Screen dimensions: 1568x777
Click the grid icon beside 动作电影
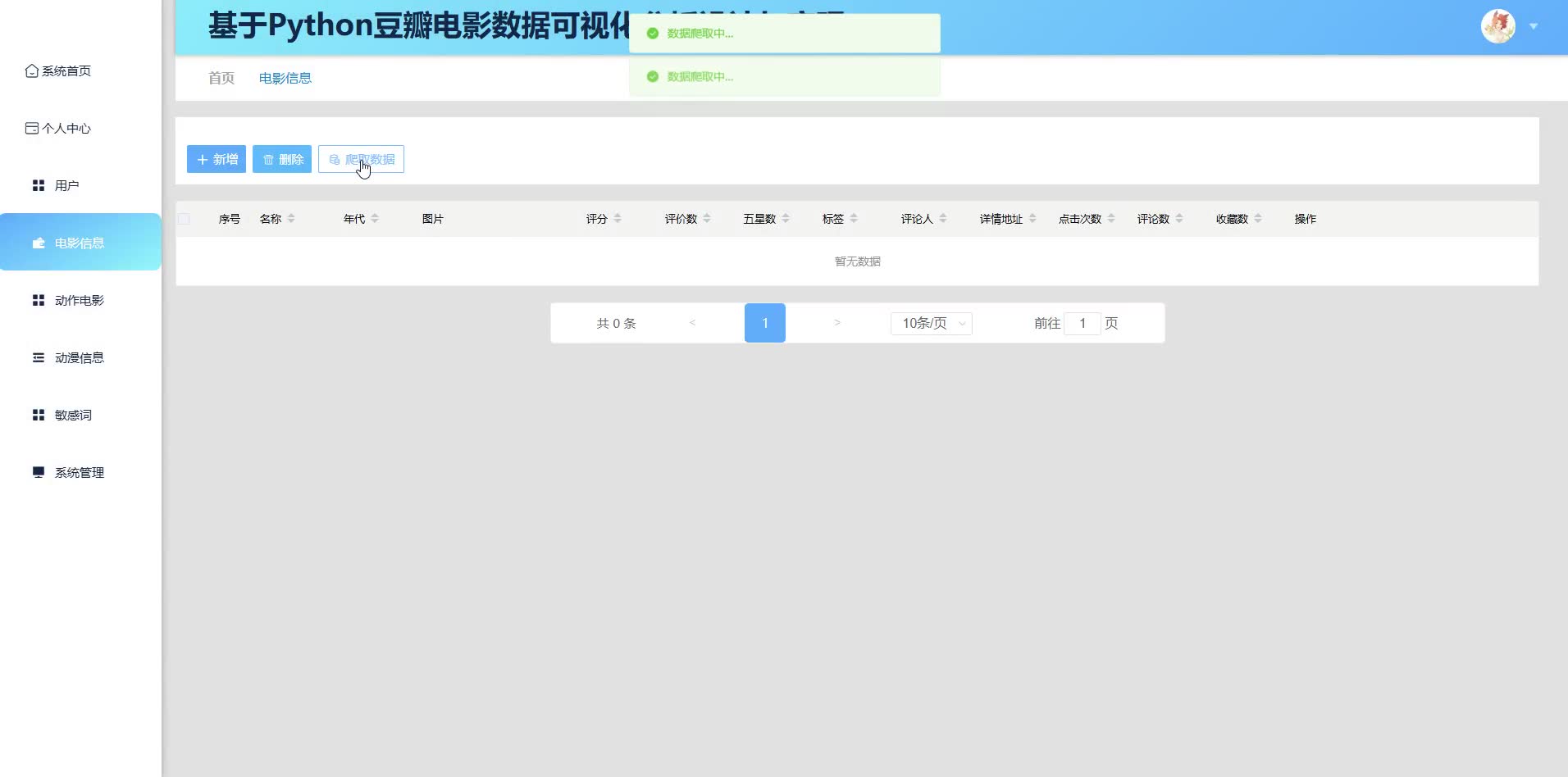point(39,301)
